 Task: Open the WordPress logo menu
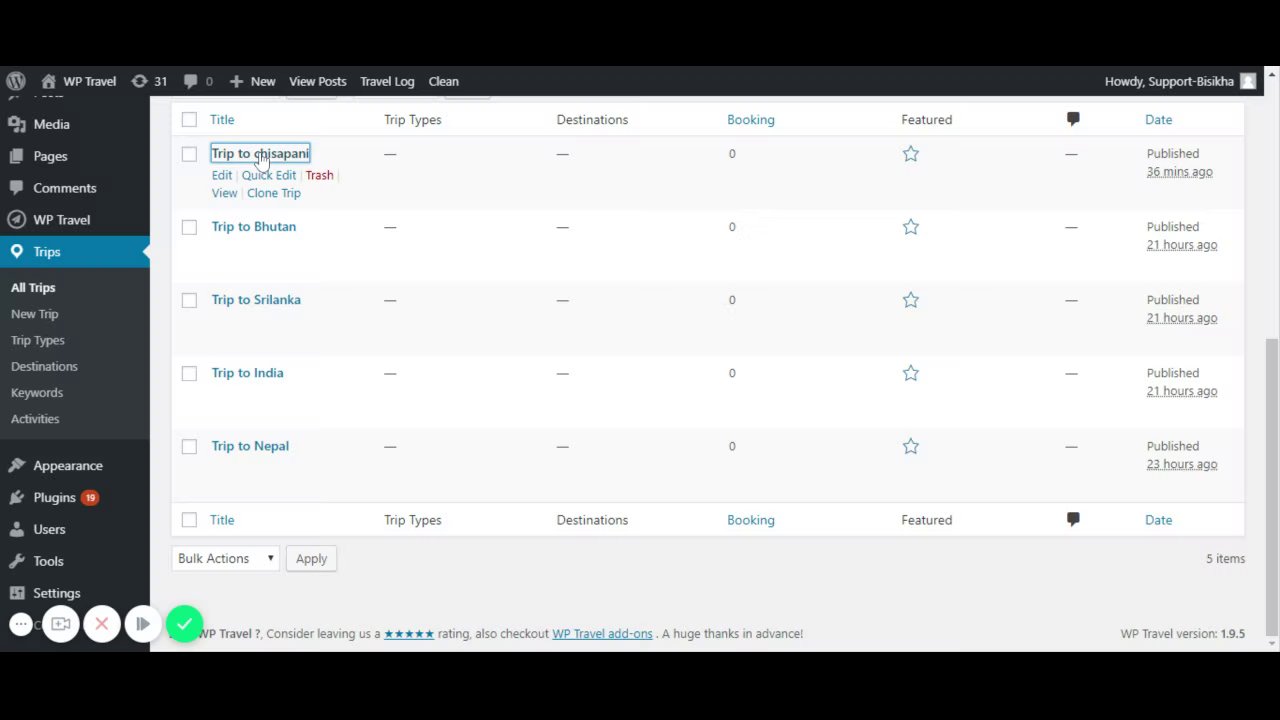pyautogui.click(x=16, y=81)
